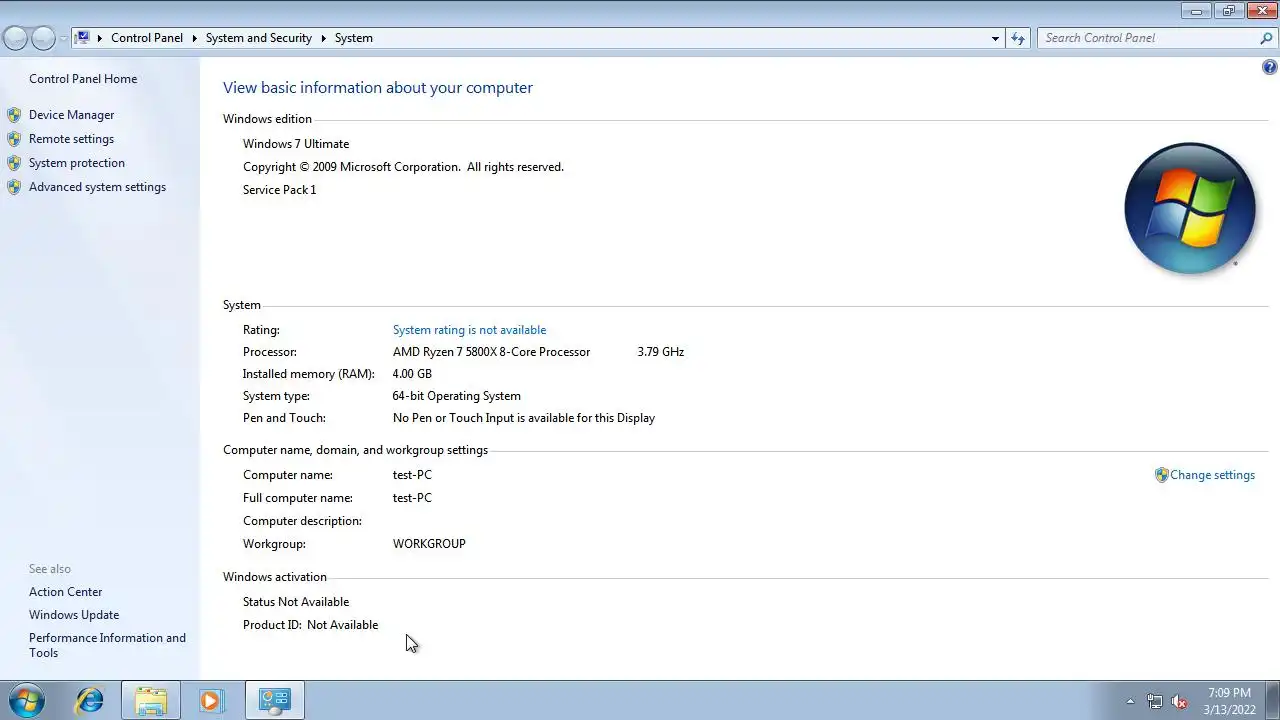
Task: Click the shield icon beside Device Manager
Action: coord(14,115)
